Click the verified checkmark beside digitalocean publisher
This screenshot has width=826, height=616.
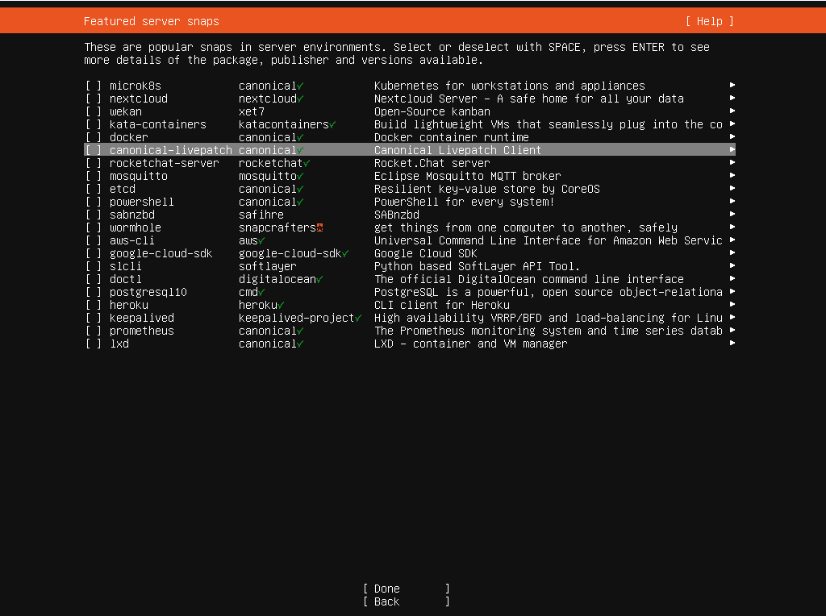[x=320, y=279]
